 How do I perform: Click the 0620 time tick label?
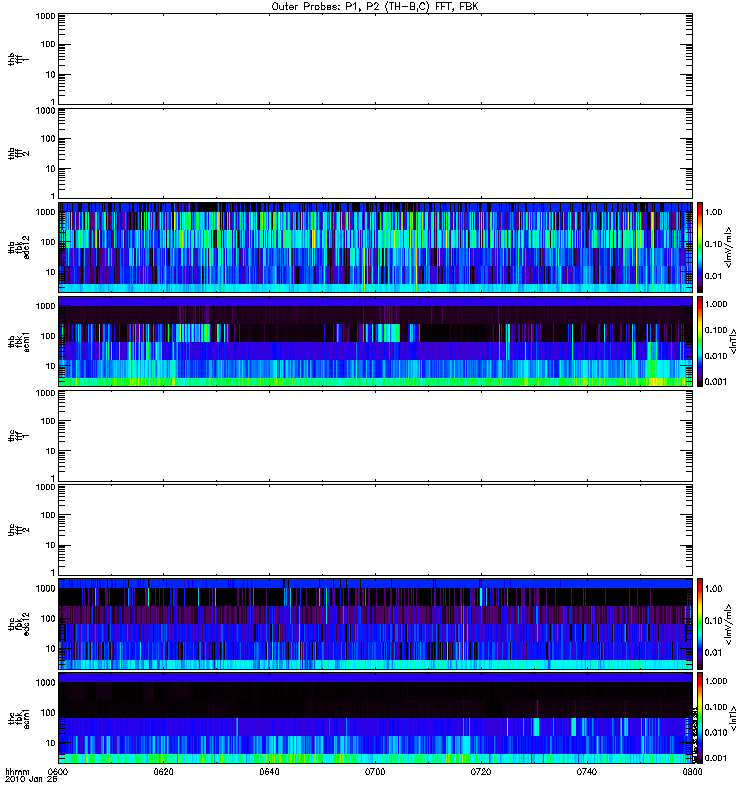(x=163, y=772)
